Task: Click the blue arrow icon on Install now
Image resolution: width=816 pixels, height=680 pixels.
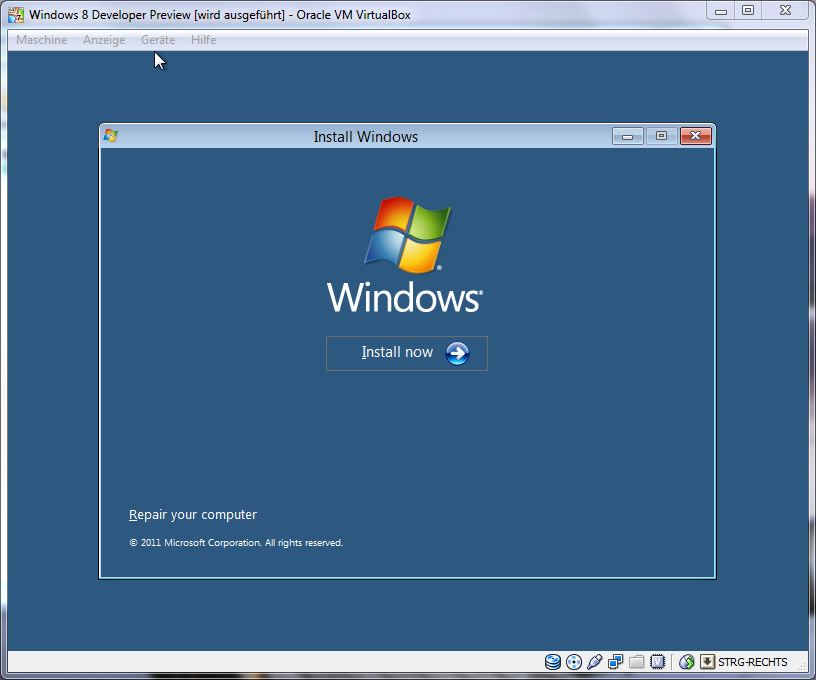Action: pos(457,353)
